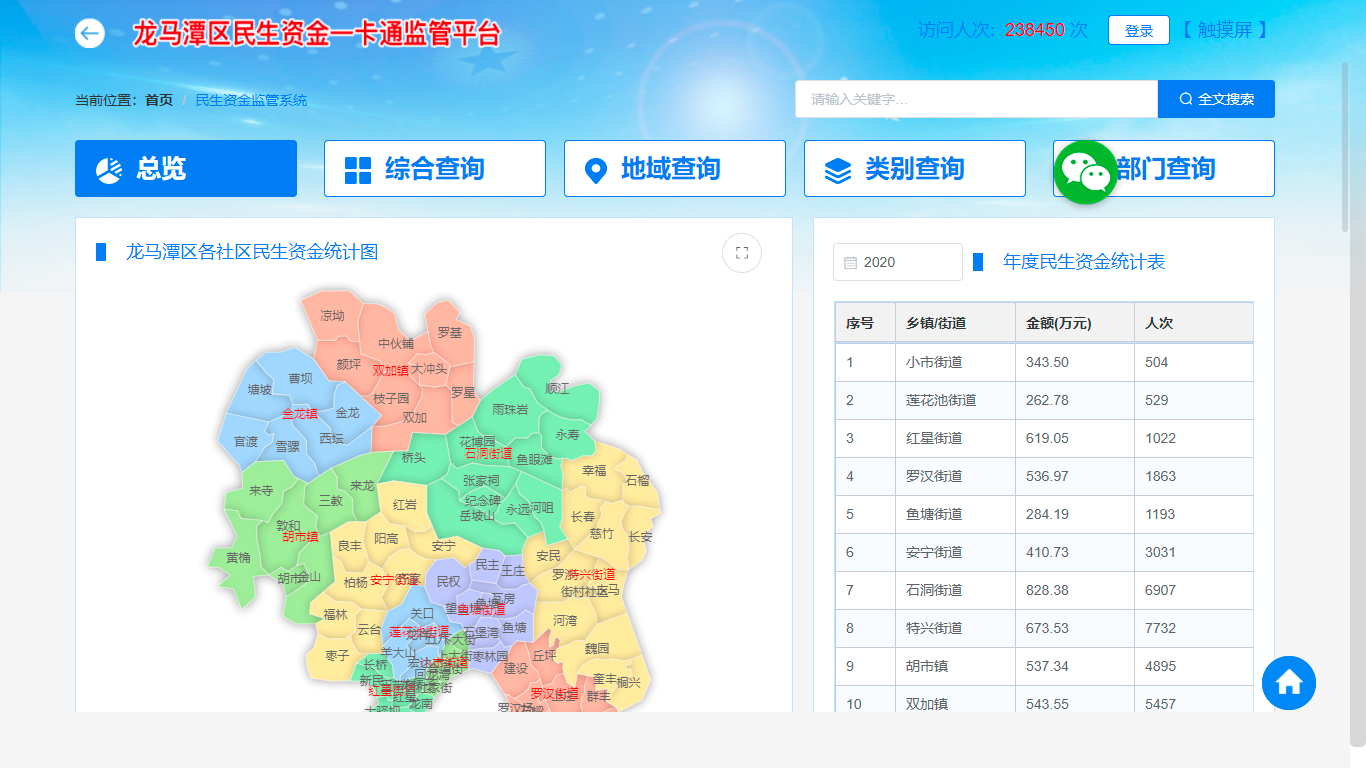Image resolution: width=1366 pixels, height=768 pixels.
Task: Click the 综合查询 grid icon
Action: [x=358, y=170]
